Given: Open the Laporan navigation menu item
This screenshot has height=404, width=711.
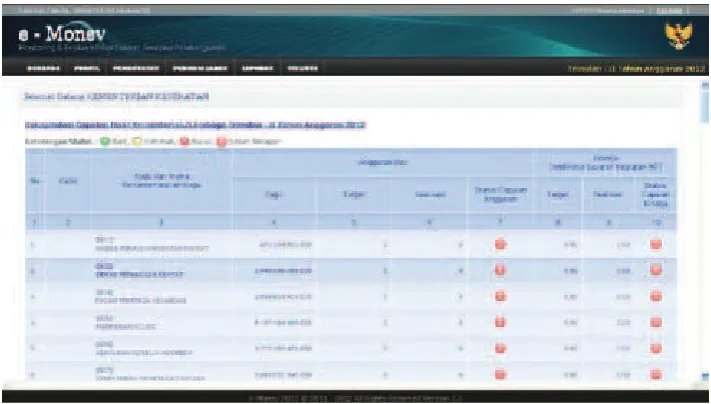Looking at the screenshot, I should 258,68.
